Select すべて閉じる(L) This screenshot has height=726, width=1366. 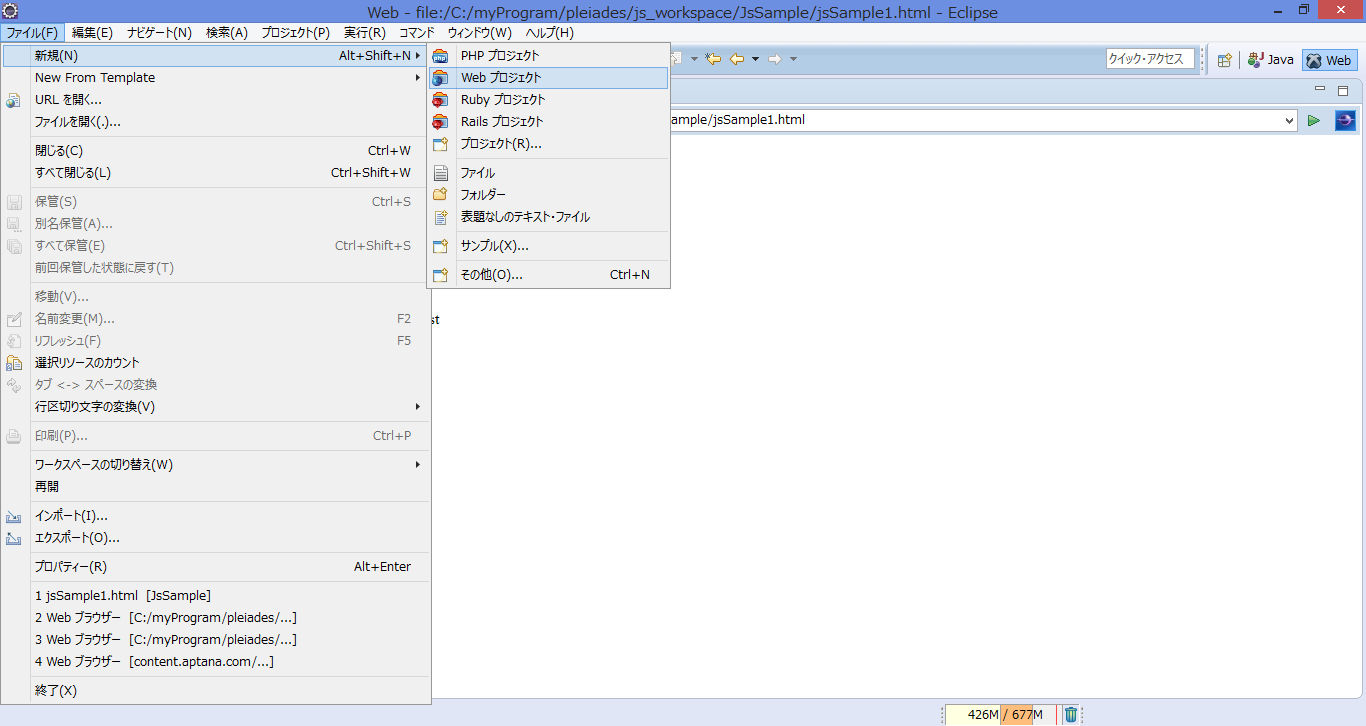pyautogui.click(x=216, y=173)
